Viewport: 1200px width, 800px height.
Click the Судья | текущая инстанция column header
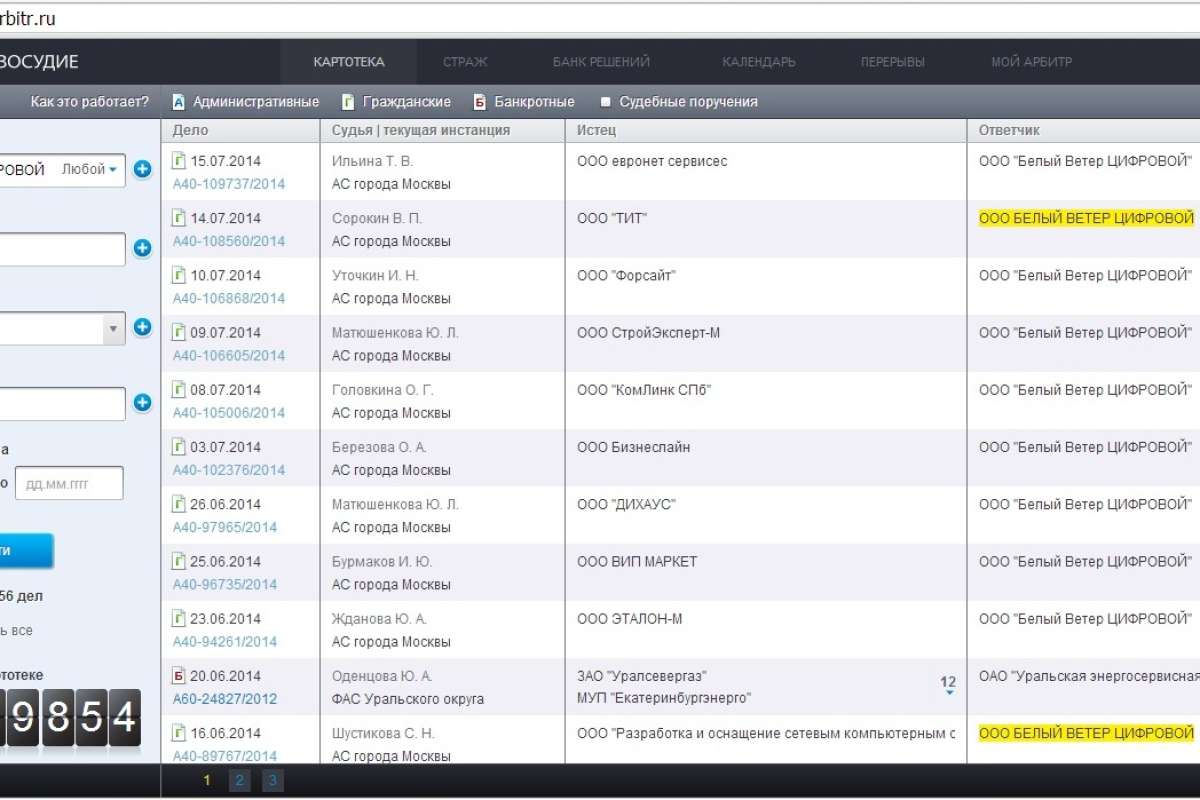click(442, 130)
